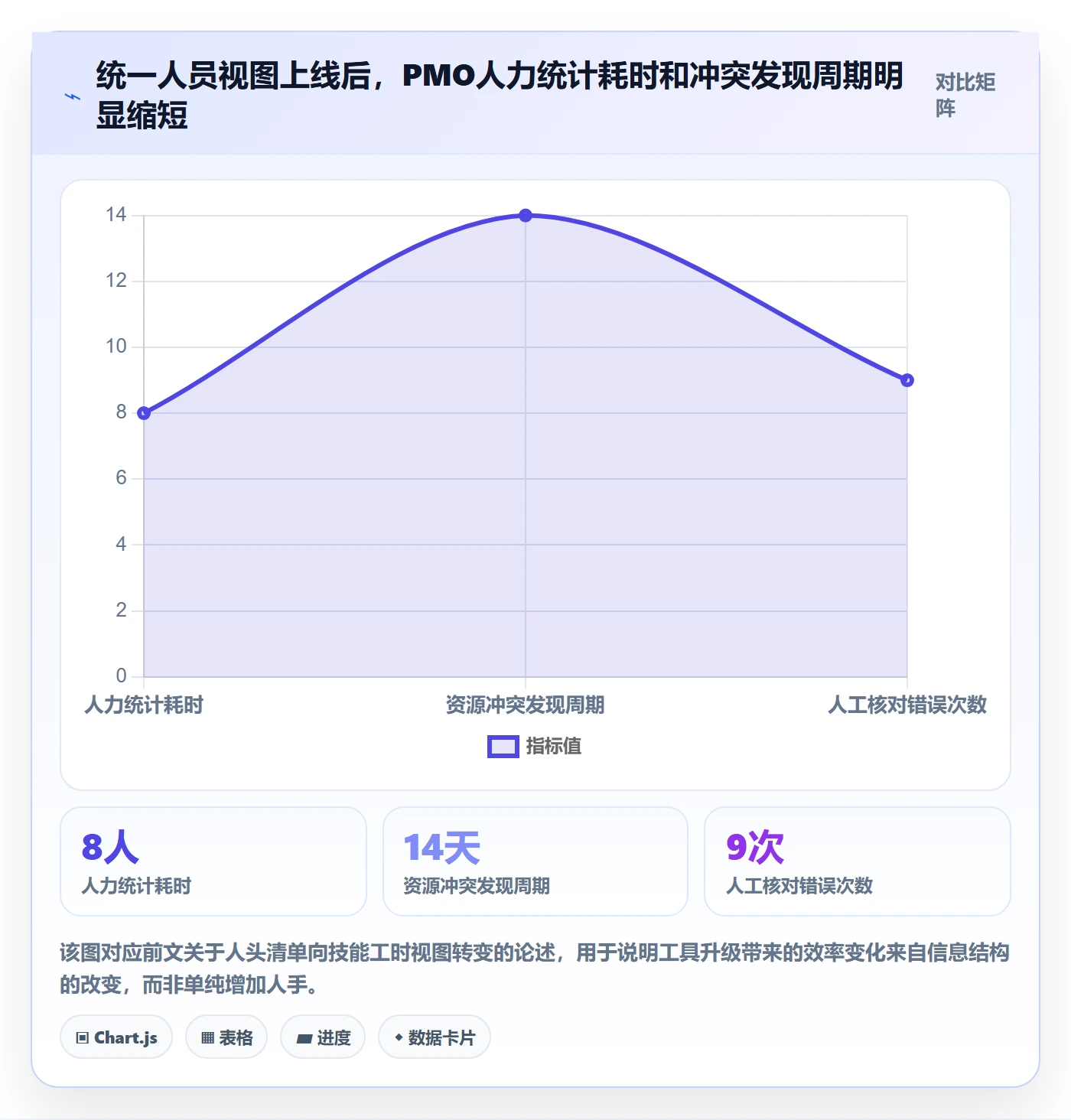Select the peak data point at 14

point(526,216)
